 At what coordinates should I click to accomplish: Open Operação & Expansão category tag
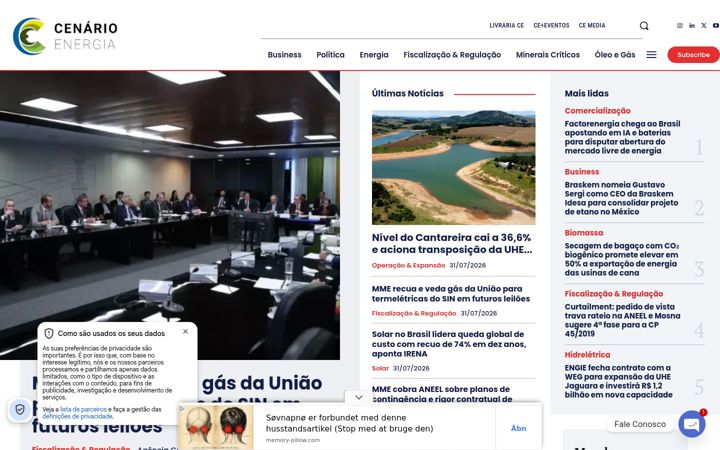pyautogui.click(x=408, y=265)
